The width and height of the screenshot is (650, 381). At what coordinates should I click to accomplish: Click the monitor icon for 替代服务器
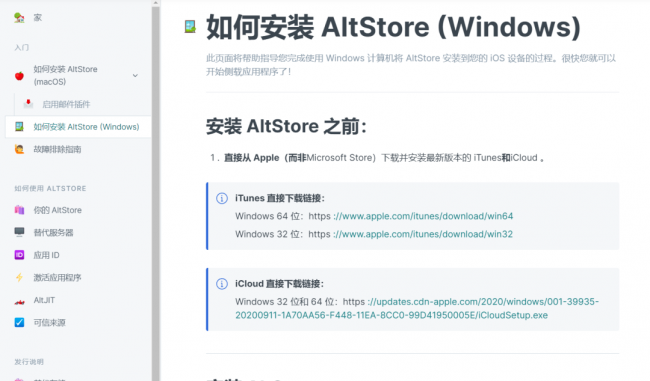point(19,232)
